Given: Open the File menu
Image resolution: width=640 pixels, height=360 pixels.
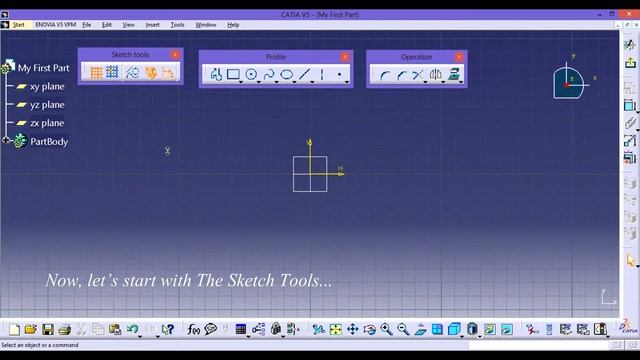Looking at the screenshot, I should [87, 25].
